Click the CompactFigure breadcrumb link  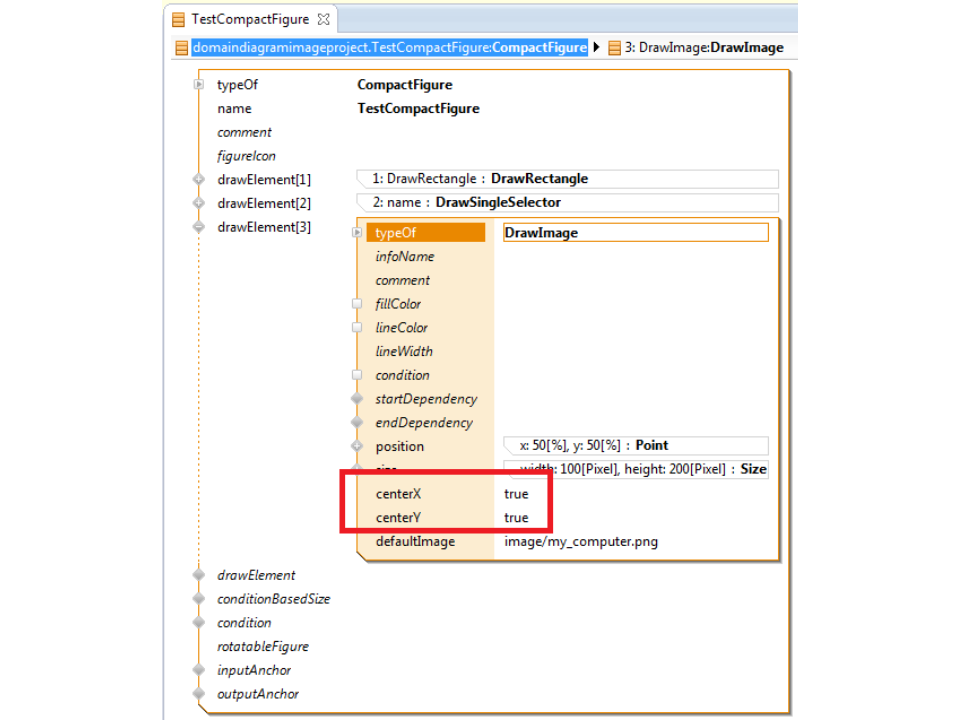539,48
